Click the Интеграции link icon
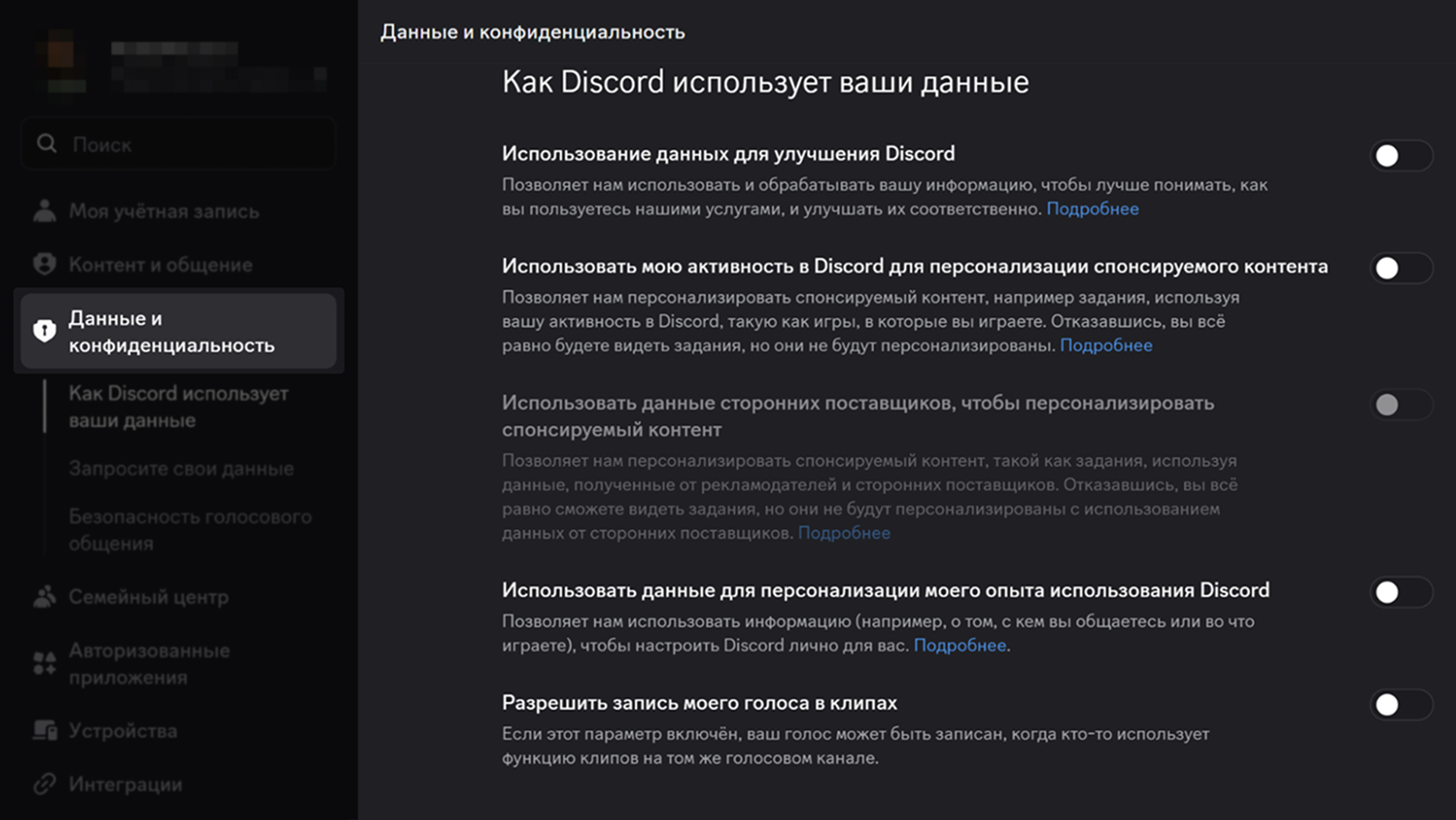The image size is (1456, 820). [x=44, y=784]
